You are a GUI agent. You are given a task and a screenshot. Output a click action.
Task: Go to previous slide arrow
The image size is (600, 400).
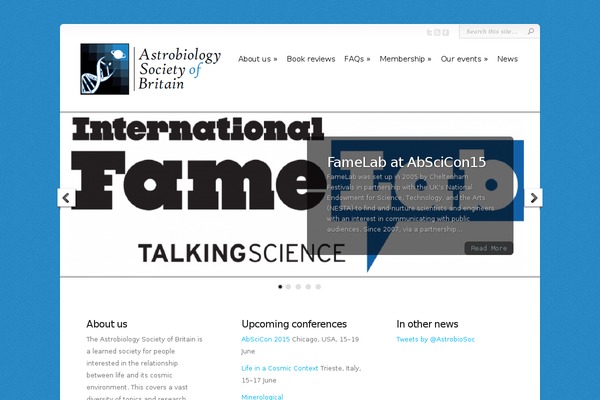[66, 198]
